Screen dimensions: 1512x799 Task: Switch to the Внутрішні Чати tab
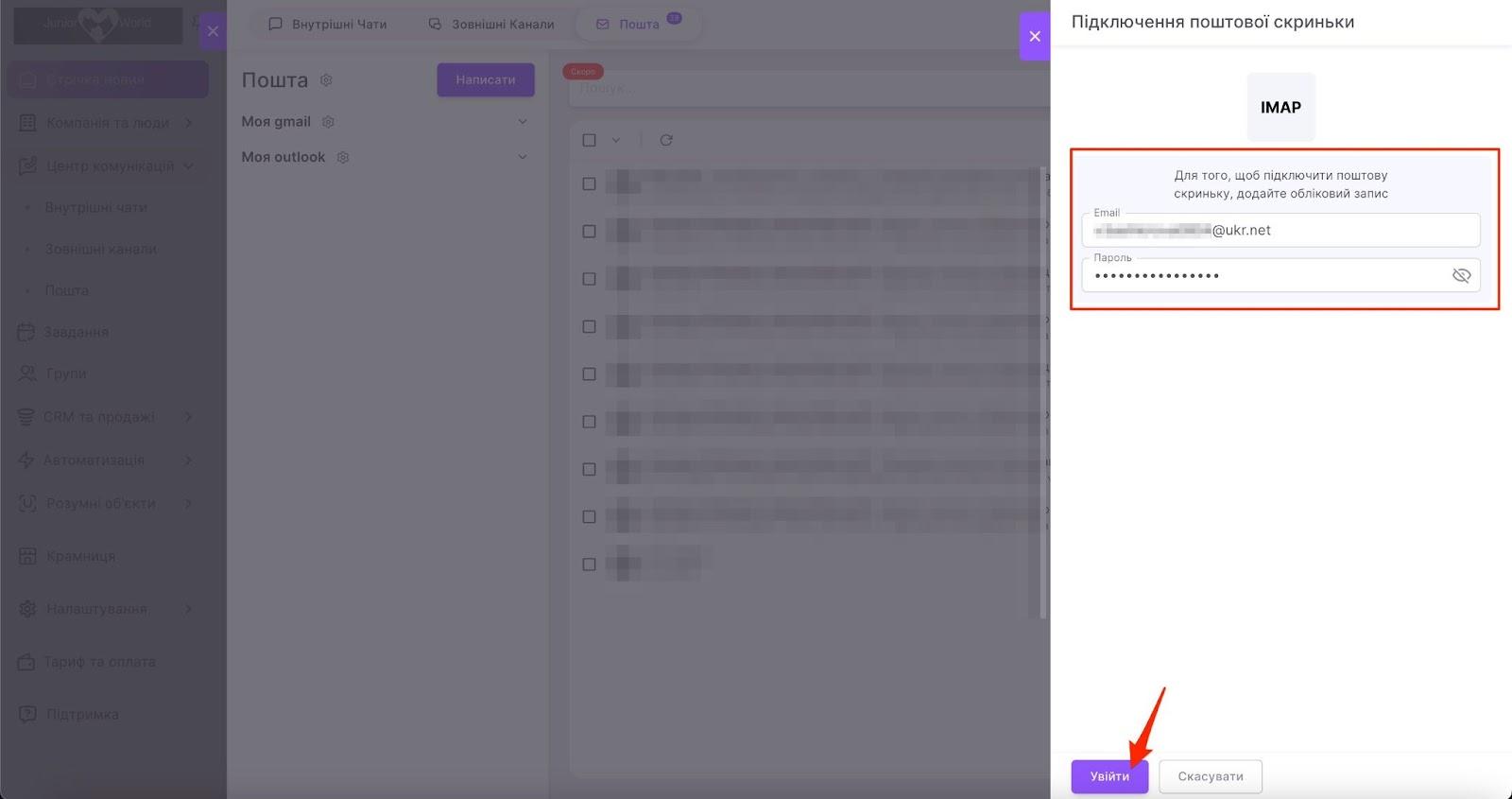[328, 25]
